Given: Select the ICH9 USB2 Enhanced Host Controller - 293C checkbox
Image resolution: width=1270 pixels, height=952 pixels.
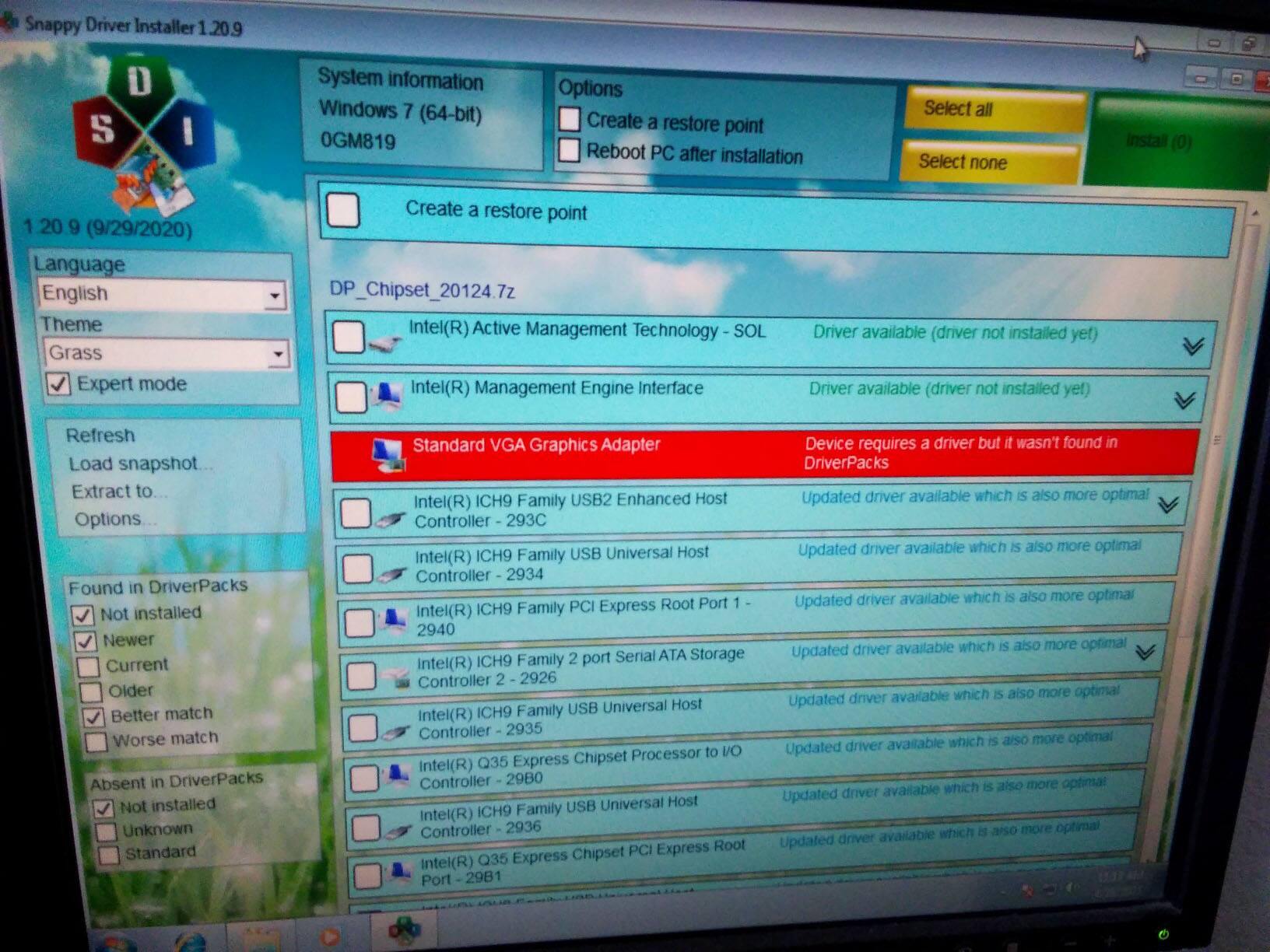Looking at the screenshot, I should click(356, 513).
